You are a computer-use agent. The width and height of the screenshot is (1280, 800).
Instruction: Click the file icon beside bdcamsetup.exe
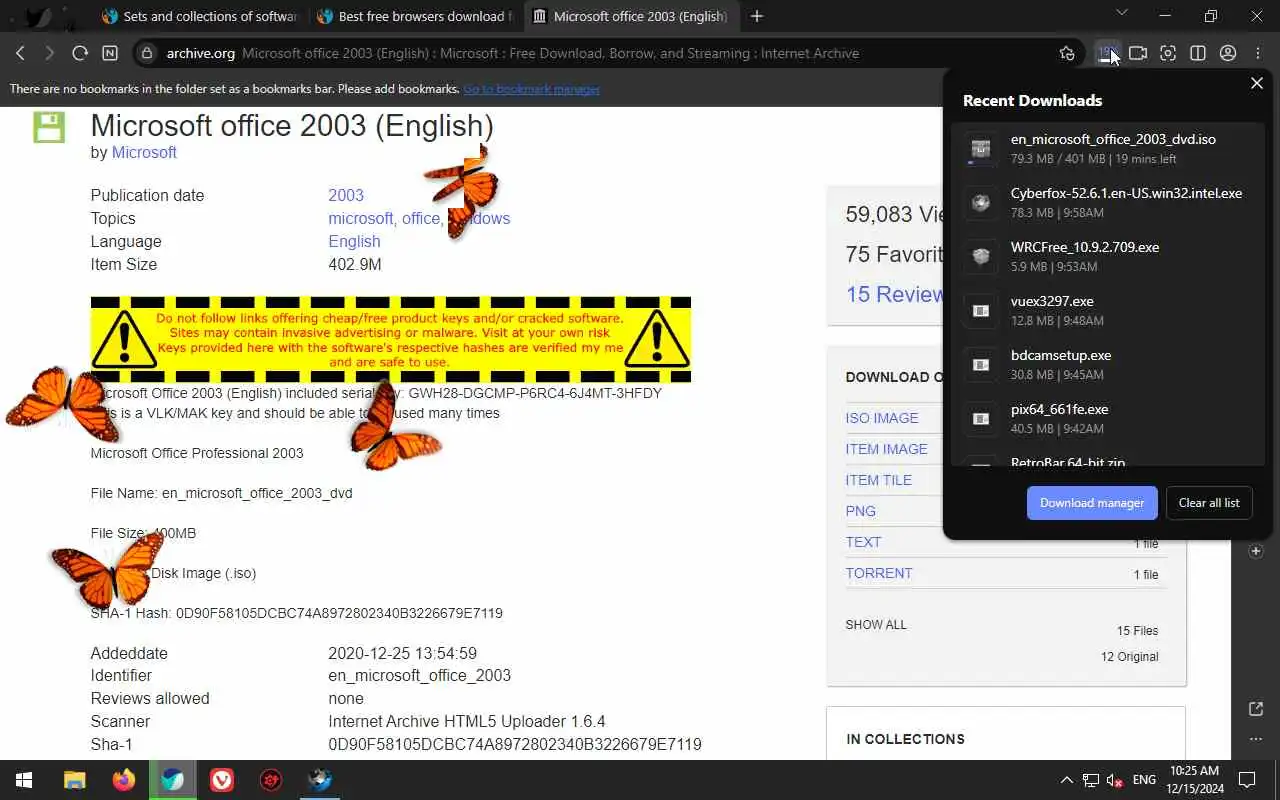point(981,365)
